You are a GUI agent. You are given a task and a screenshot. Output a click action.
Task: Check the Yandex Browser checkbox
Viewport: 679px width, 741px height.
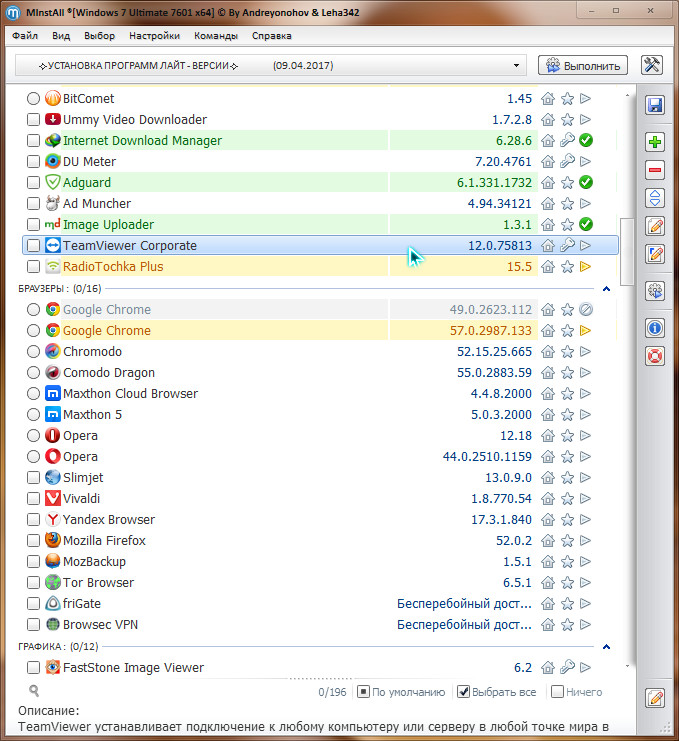[x=33, y=519]
